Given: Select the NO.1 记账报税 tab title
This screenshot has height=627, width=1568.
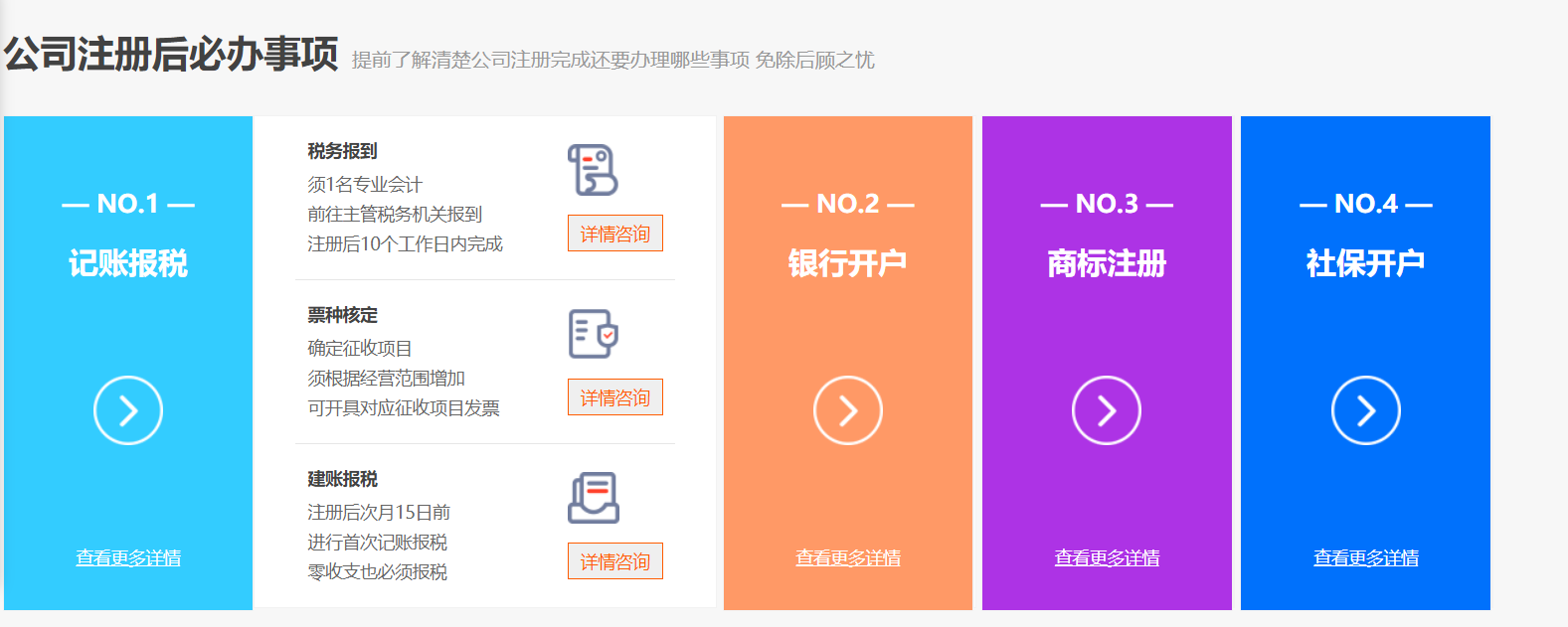Looking at the screenshot, I should (128, 263).
